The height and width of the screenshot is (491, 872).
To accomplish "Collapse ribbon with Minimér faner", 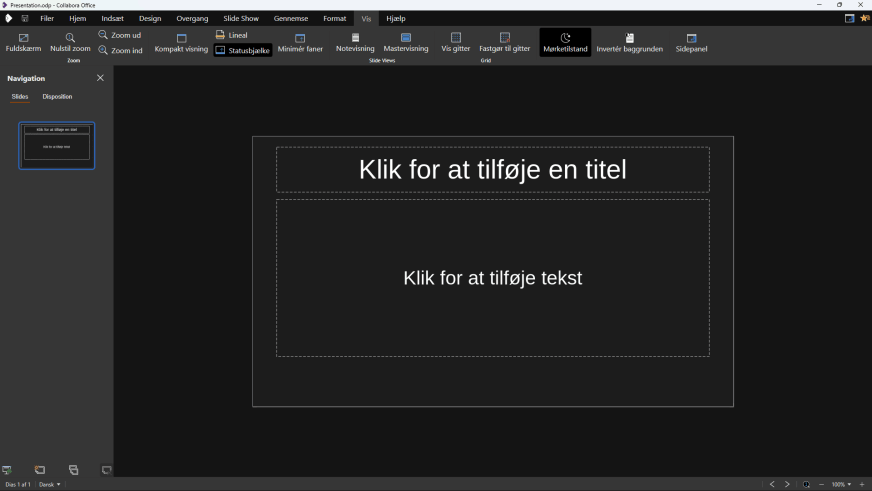I will 300,43.
